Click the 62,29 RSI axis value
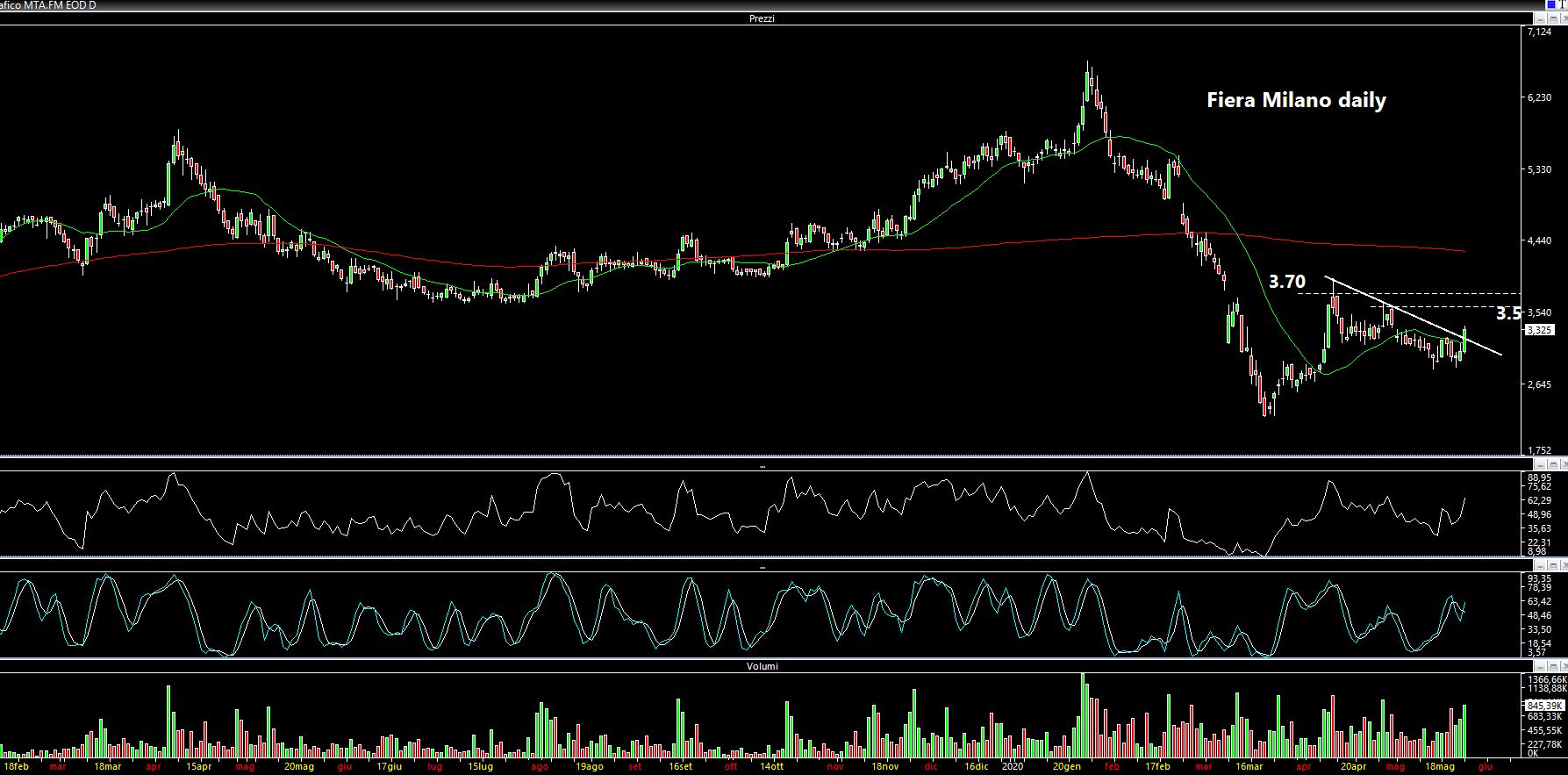Viewport: 1568px width, 775px height. 1539,500
